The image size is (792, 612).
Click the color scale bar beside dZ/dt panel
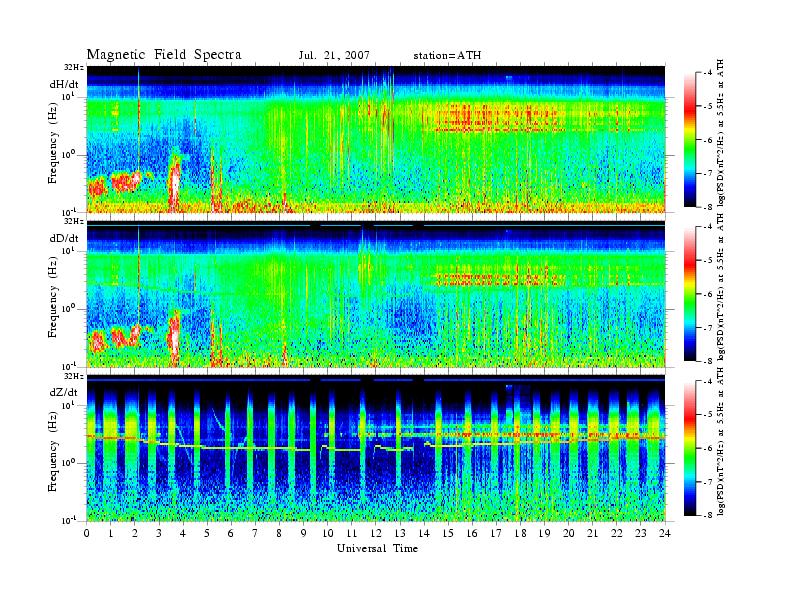coord(689,448)
